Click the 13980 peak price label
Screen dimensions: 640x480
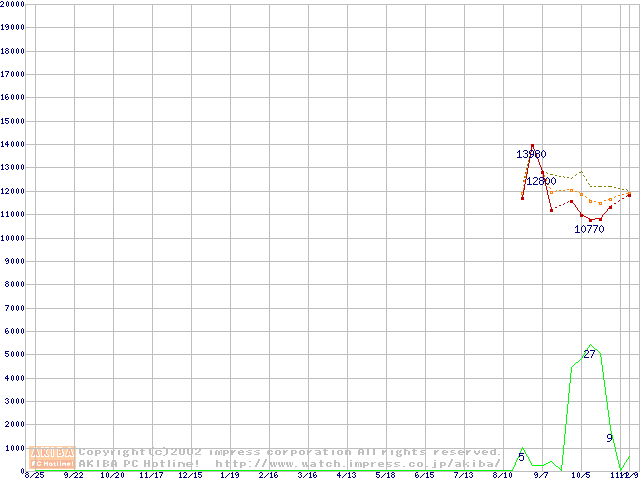tap(531, 154)
